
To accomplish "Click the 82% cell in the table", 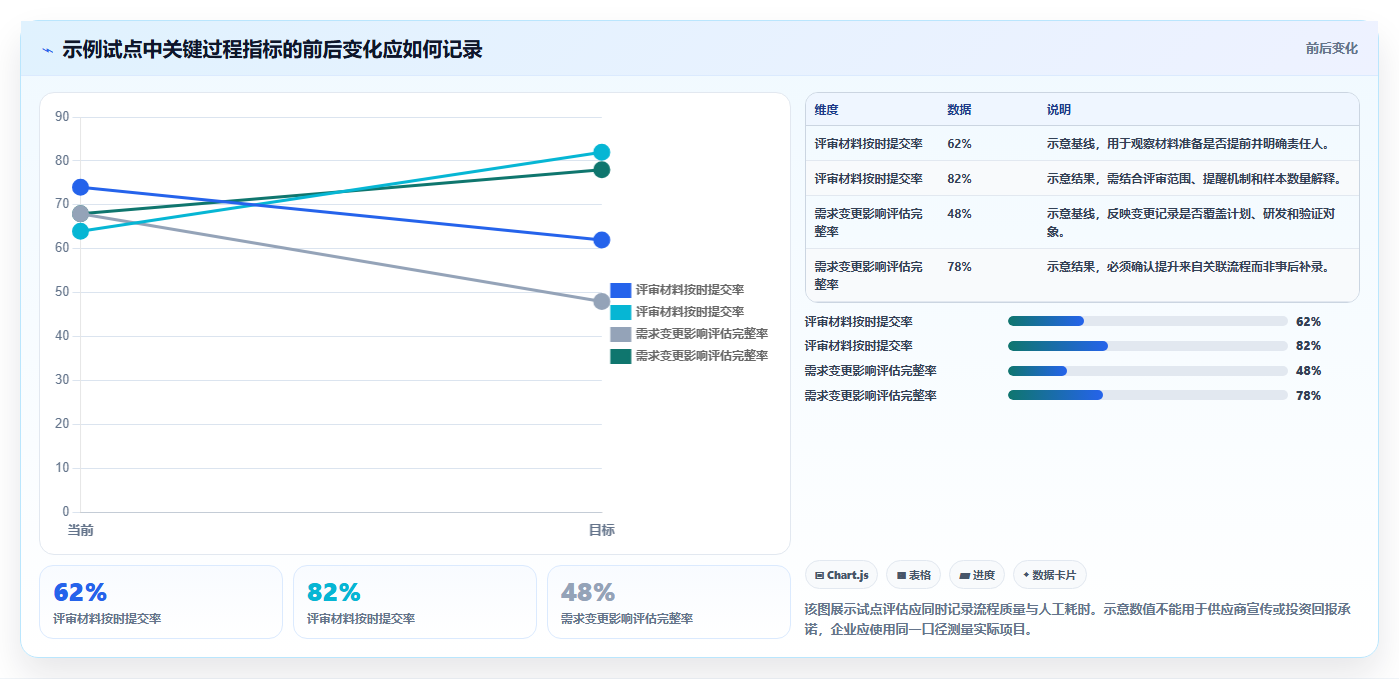I will coord(959,179).
